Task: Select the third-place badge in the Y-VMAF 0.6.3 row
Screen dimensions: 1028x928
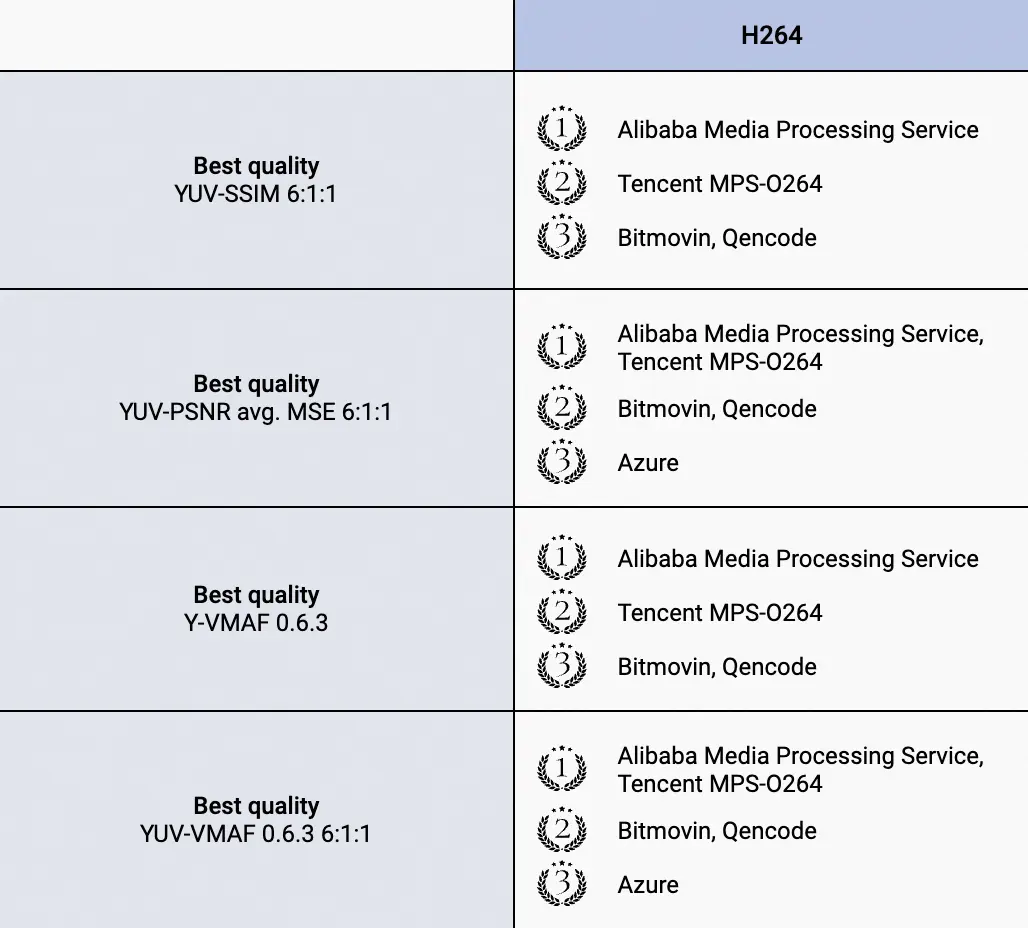Action: point(562,666)
